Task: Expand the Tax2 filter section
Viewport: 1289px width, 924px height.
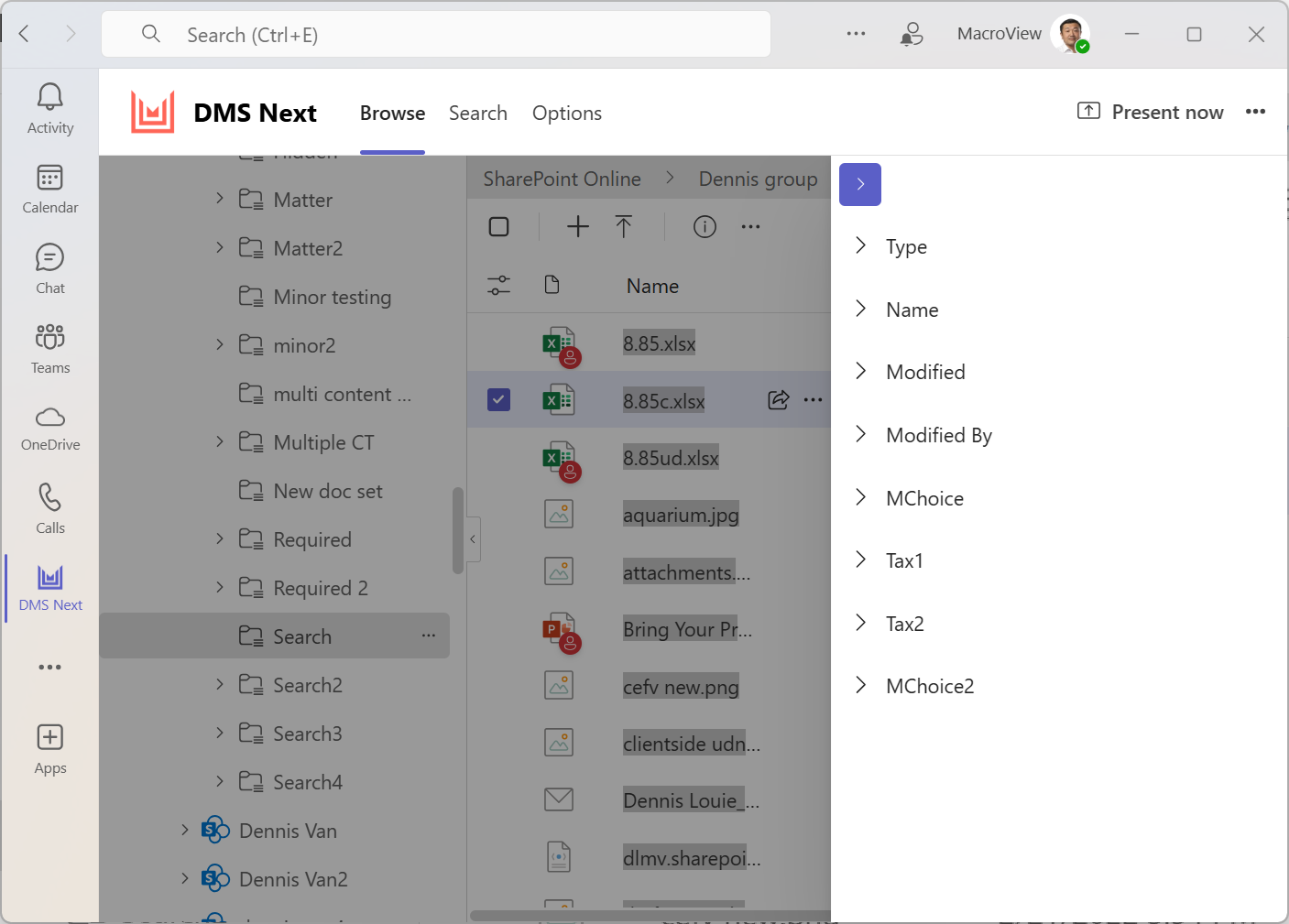Action: coord(860,623)
